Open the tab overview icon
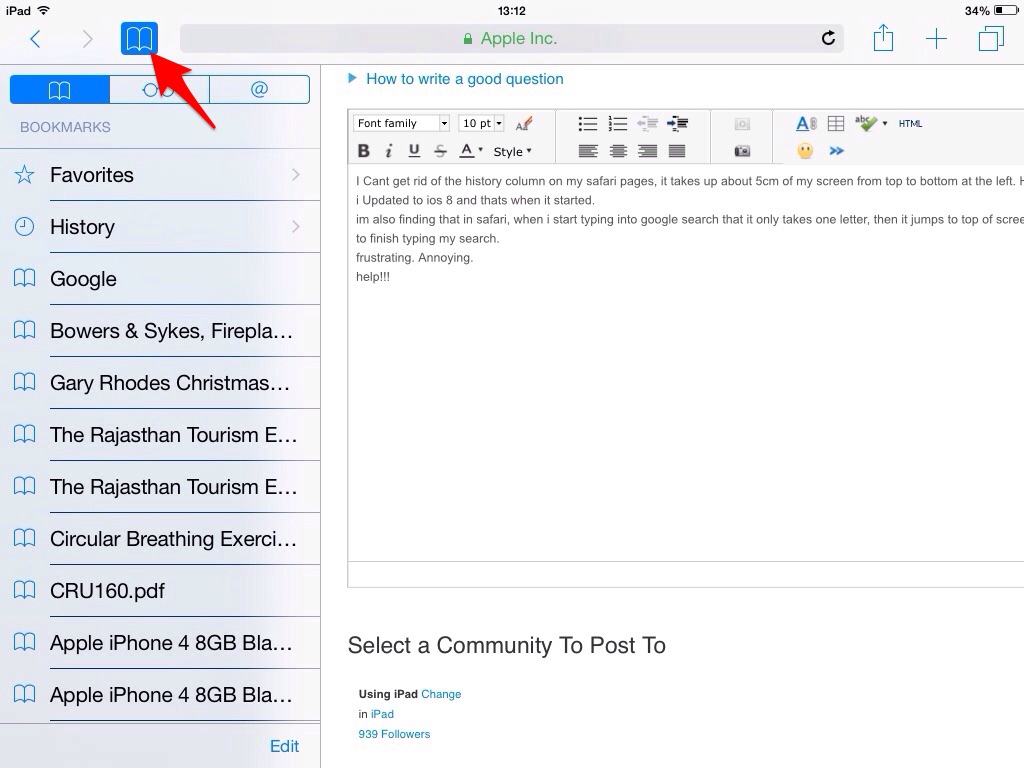 [x=990, y=39]
